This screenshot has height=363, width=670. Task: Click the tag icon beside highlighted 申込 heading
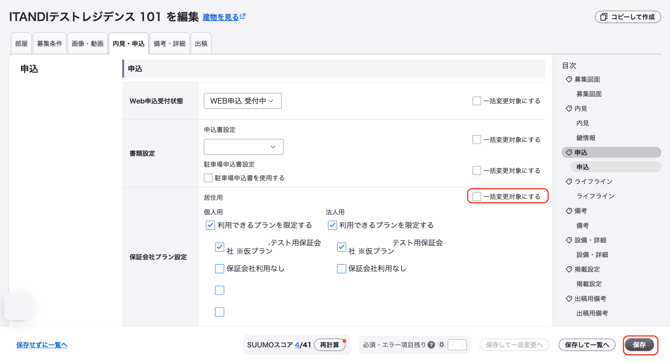point(569,152)
